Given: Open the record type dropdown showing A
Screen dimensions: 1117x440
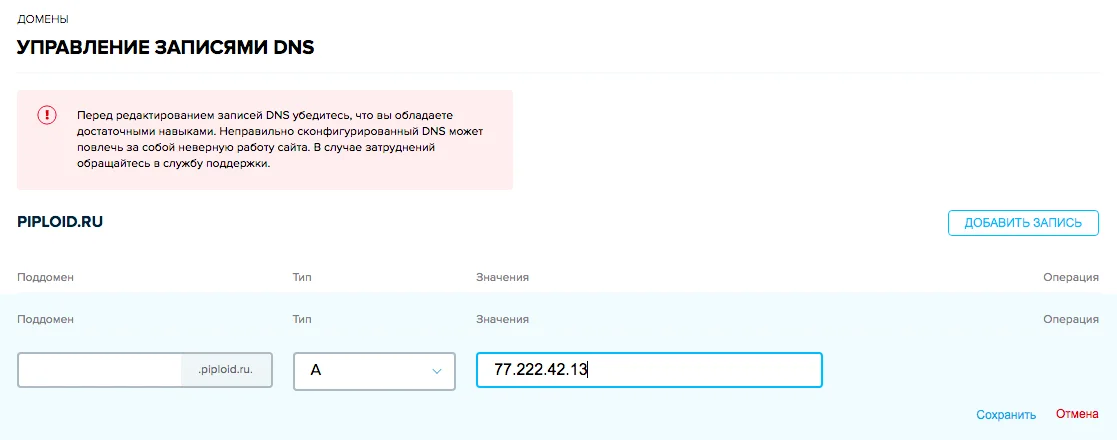Looking at the screenshot, I should (x=374, y=371).
